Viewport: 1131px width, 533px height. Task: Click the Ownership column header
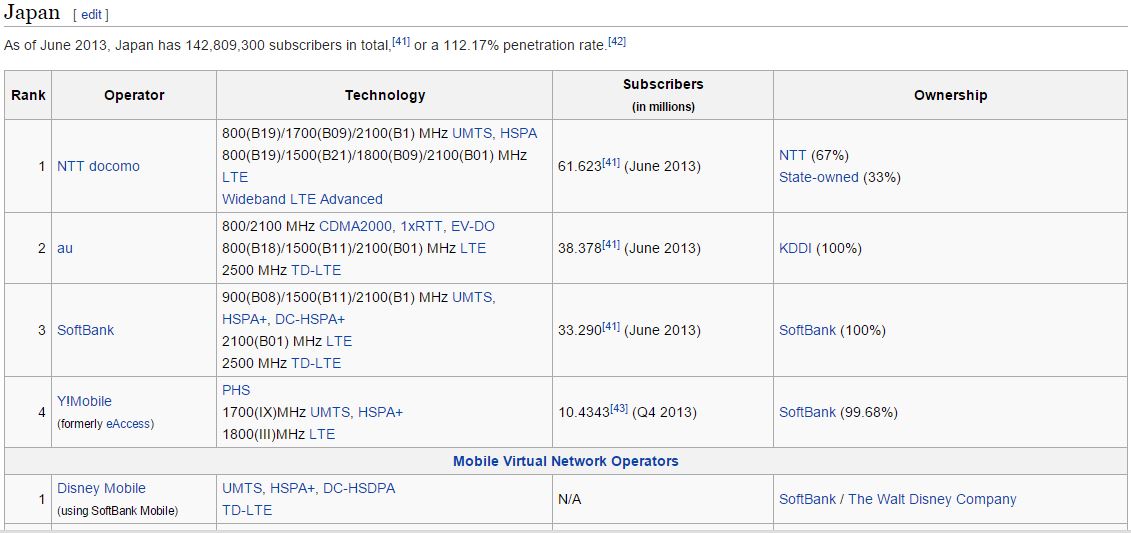coord(950,95)
